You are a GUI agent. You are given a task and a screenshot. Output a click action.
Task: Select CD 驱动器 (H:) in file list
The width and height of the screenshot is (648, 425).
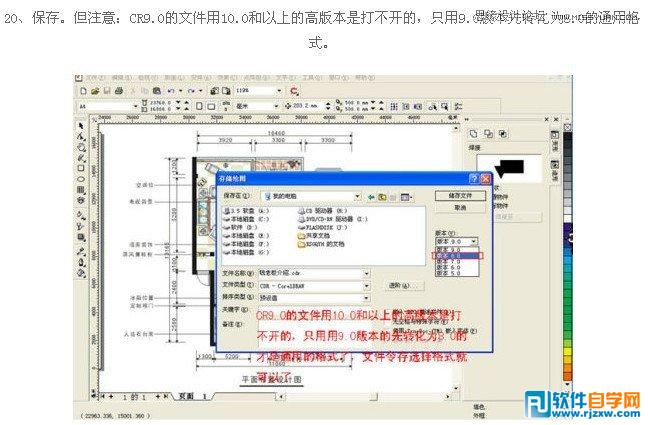click(x=324, y=211)
